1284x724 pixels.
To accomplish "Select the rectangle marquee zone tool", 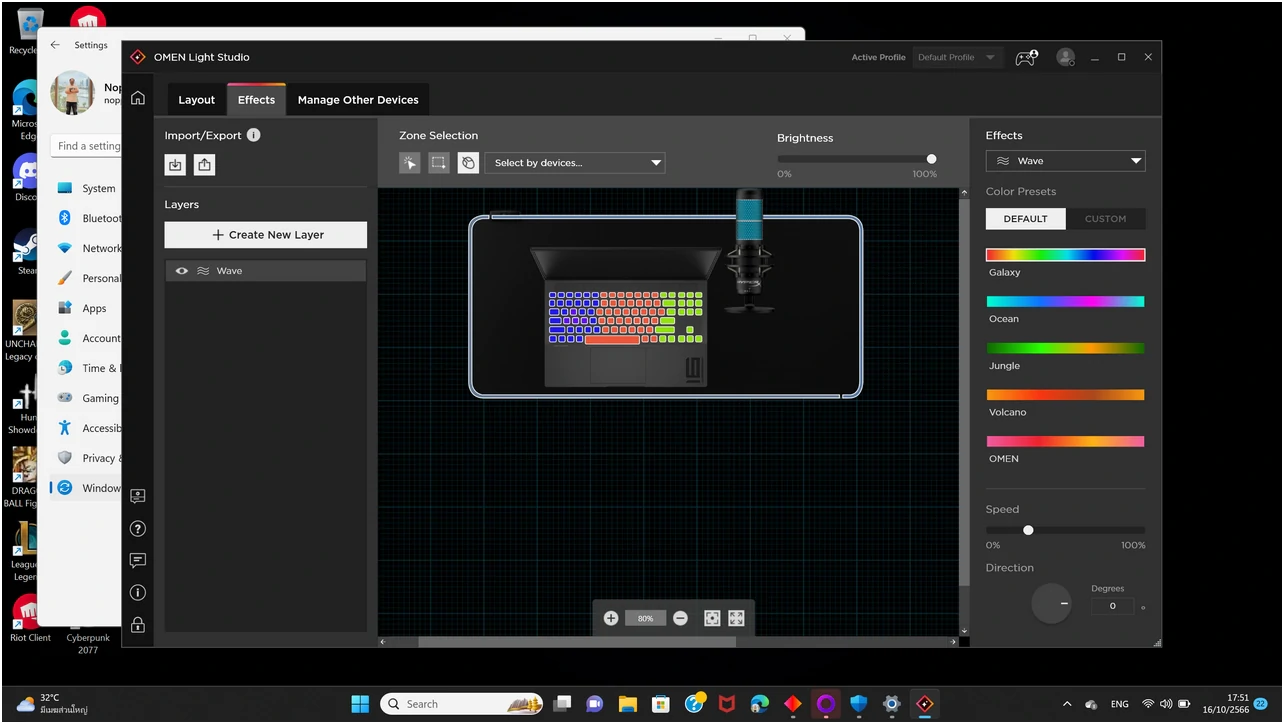I will [439, 163].
